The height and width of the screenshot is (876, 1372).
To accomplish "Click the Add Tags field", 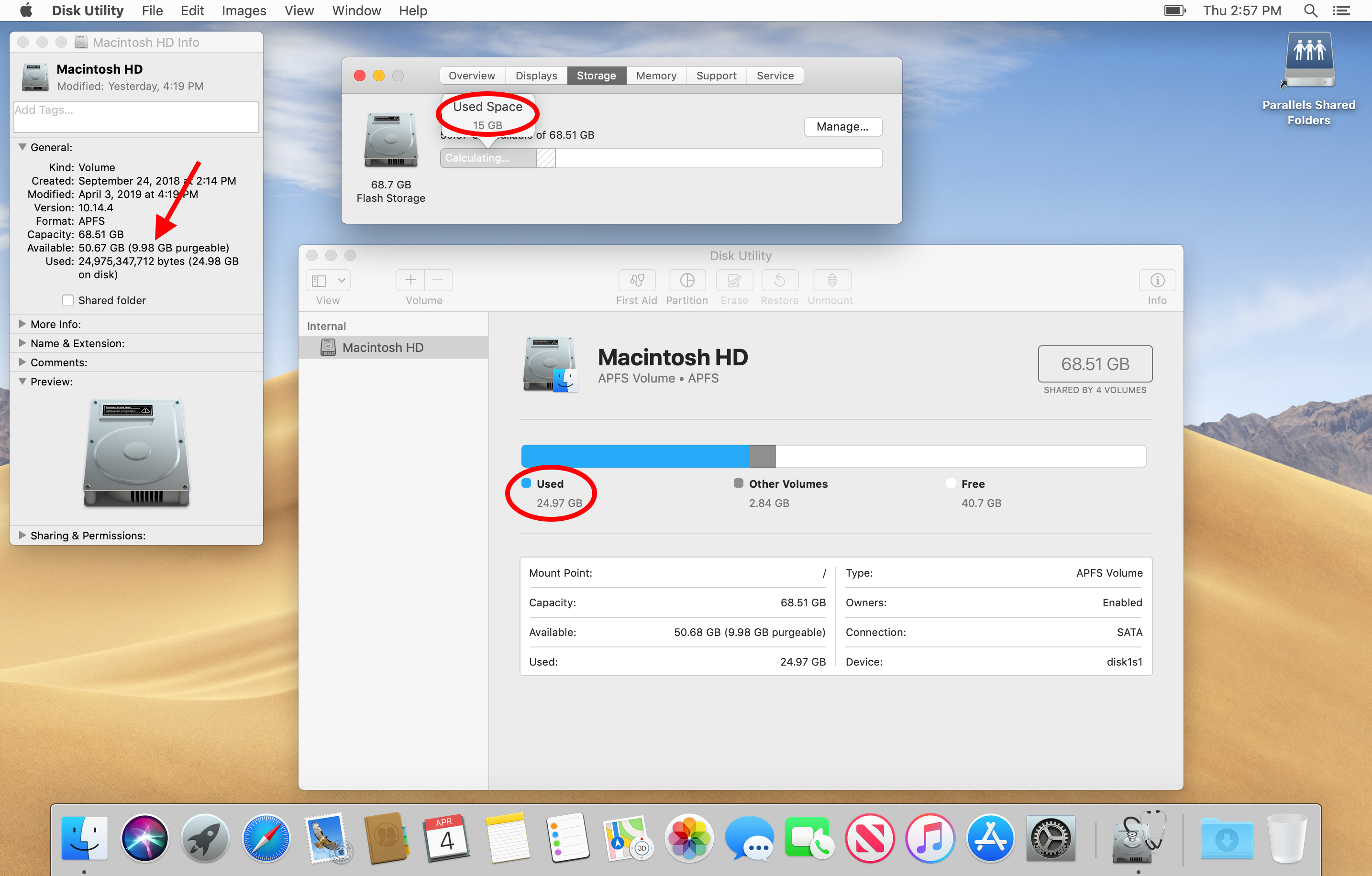I will 136,117.
